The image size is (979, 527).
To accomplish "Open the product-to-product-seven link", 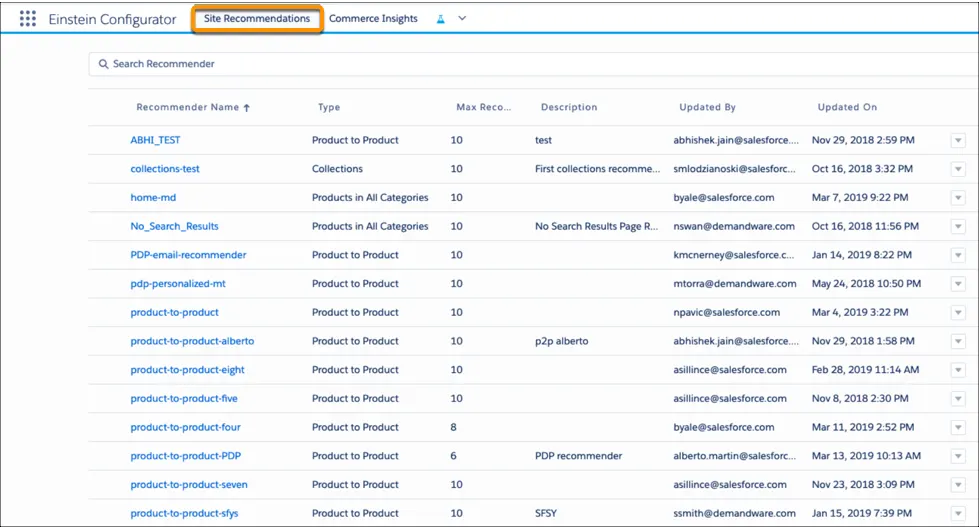I will pos(189,485).
